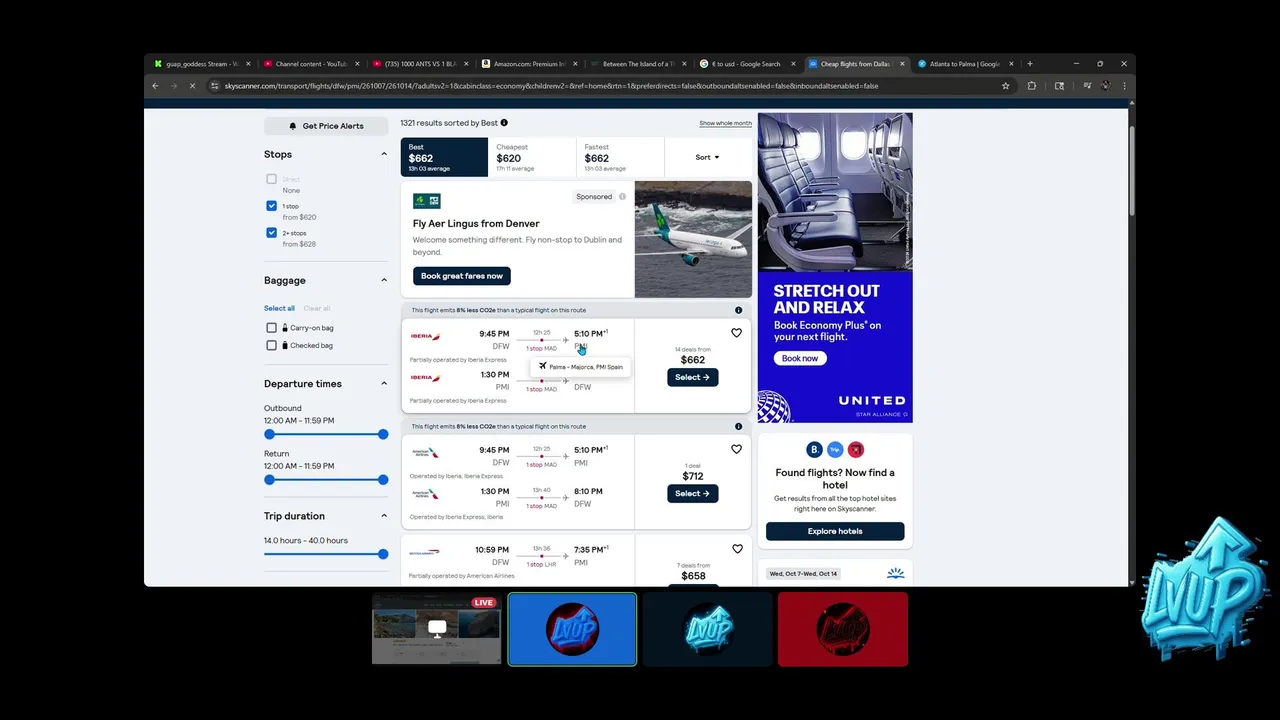
Task: Click Select all baggage link
Action: 279,308
